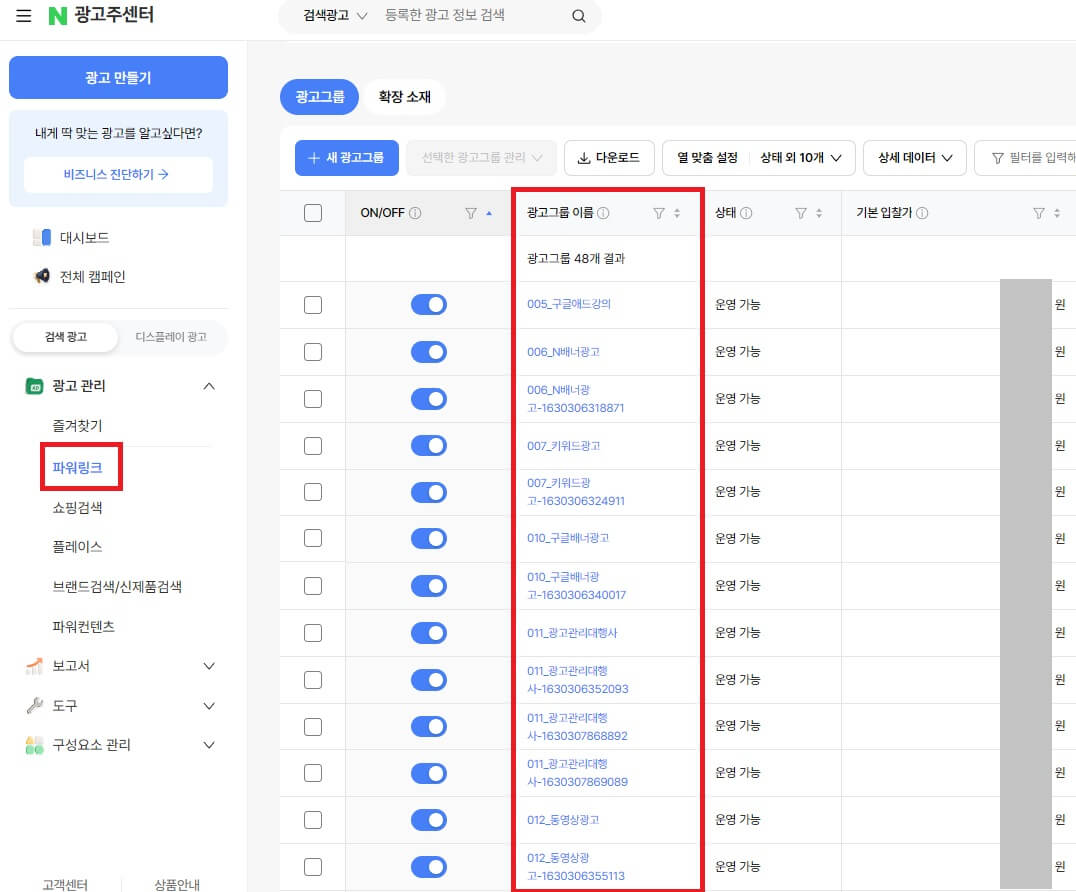Click the filter funnel in 필터를 입력 field
1076x892 pixels.
[x=998, y=159]
